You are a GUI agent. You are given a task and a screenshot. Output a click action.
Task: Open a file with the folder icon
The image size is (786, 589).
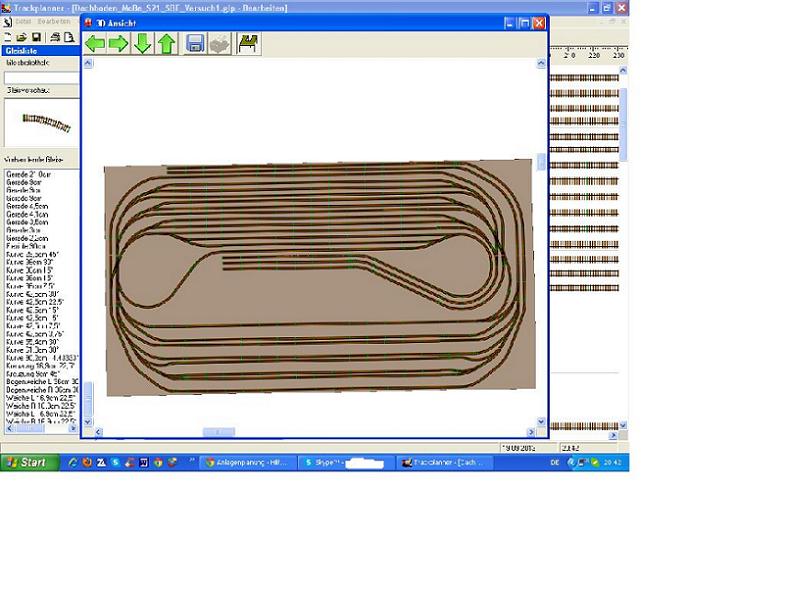click(x=22, y=37)
